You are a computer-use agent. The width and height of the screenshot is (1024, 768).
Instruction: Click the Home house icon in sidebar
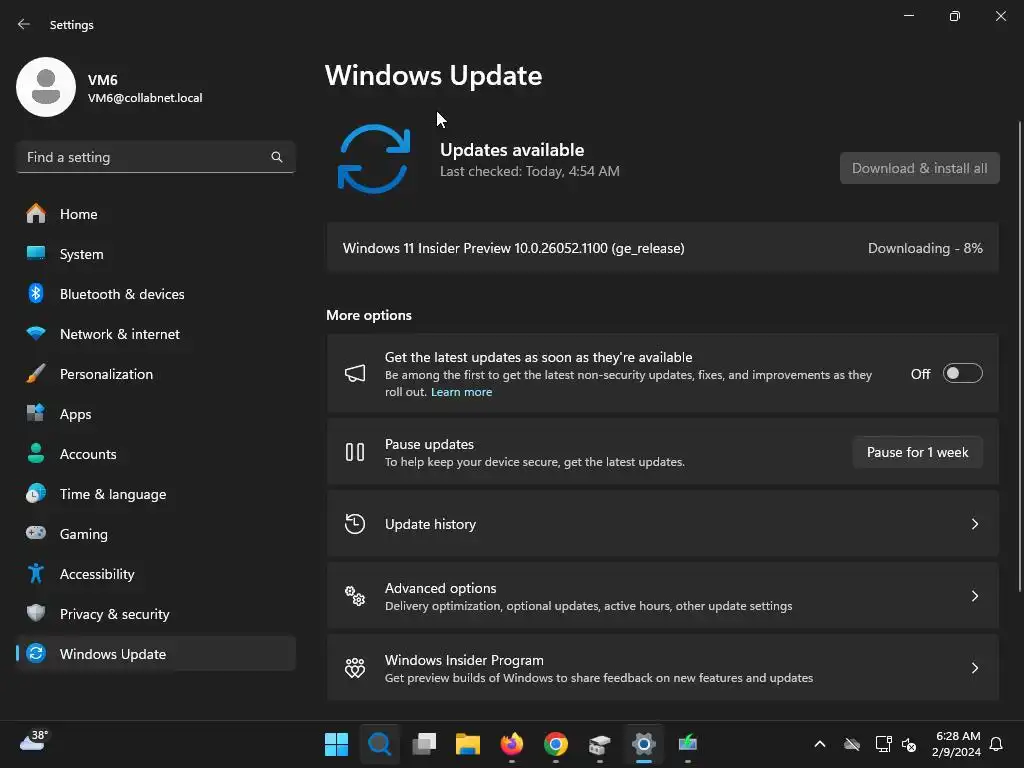tap(36, 214)
